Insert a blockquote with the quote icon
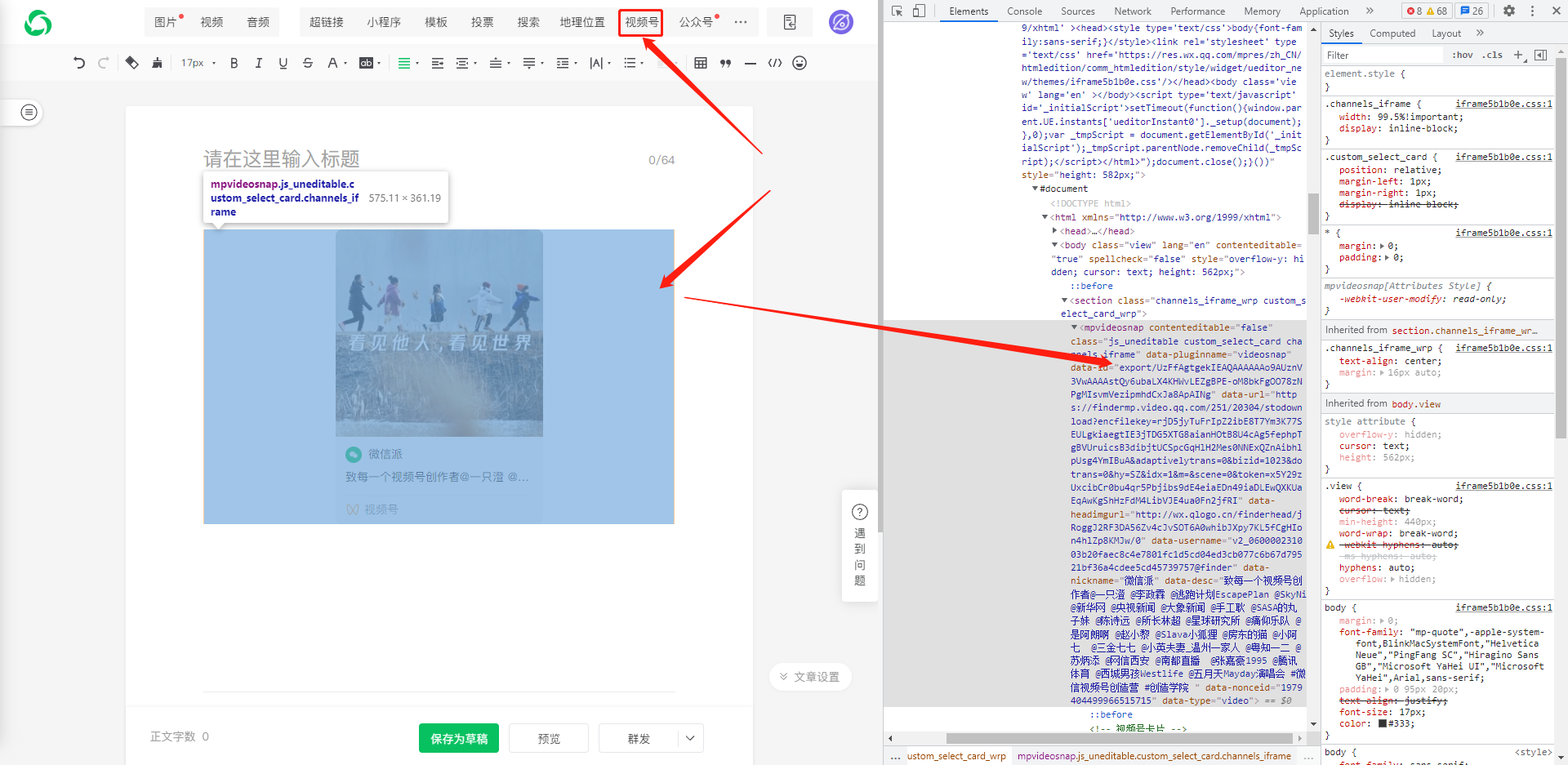1568x765 pixels. coord(725,63)
